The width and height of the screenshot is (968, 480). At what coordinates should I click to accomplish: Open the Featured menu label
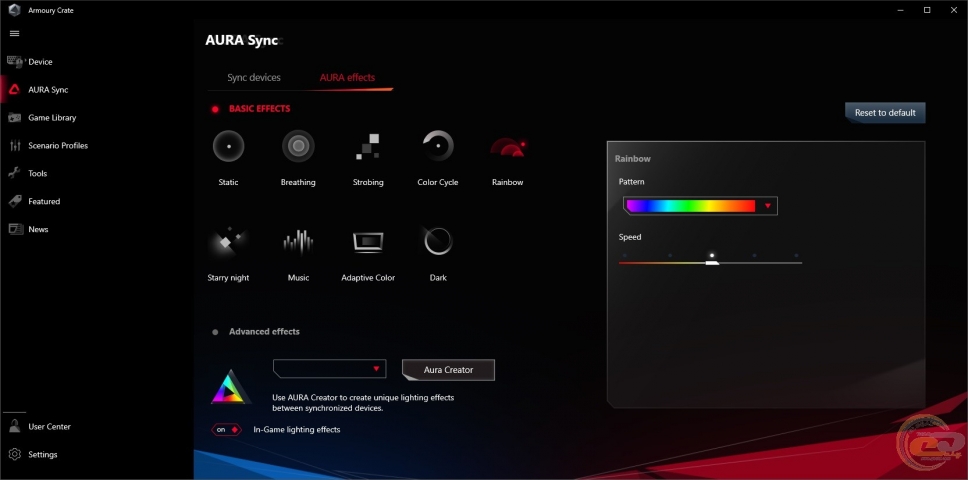tap(44, 201)
